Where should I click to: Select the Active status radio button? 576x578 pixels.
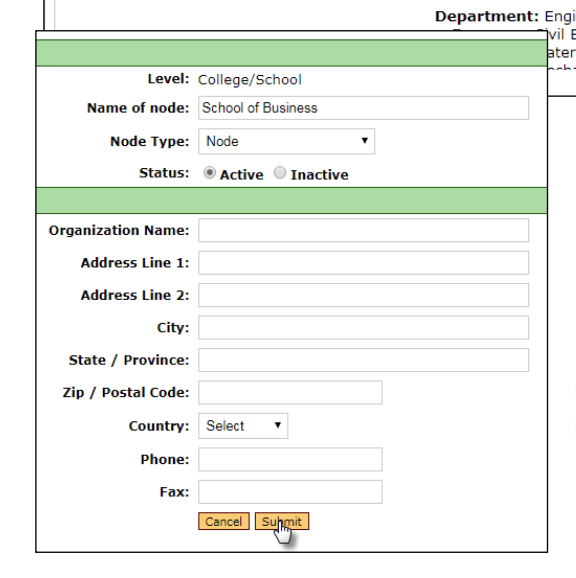[209, 173]
